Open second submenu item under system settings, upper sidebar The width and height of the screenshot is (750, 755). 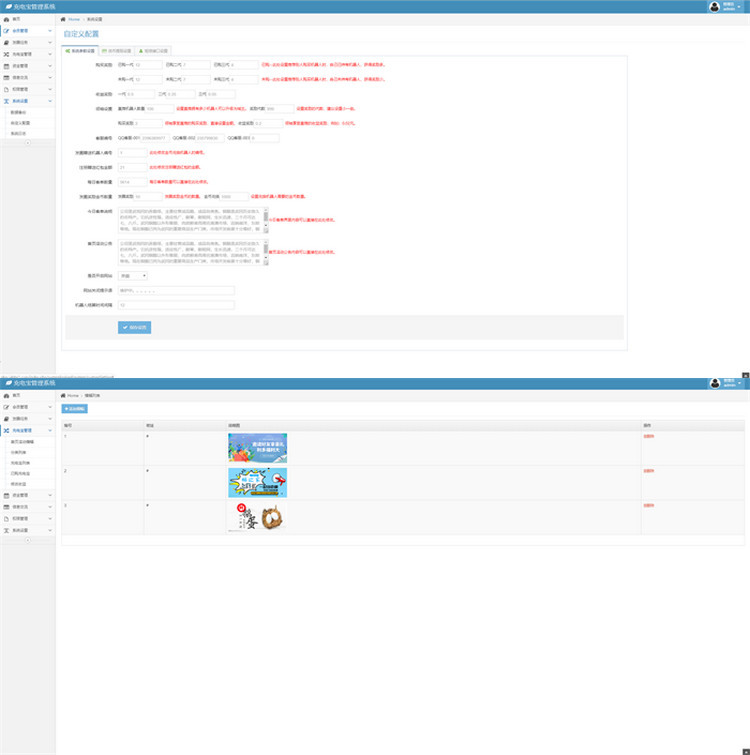point(20,123)
